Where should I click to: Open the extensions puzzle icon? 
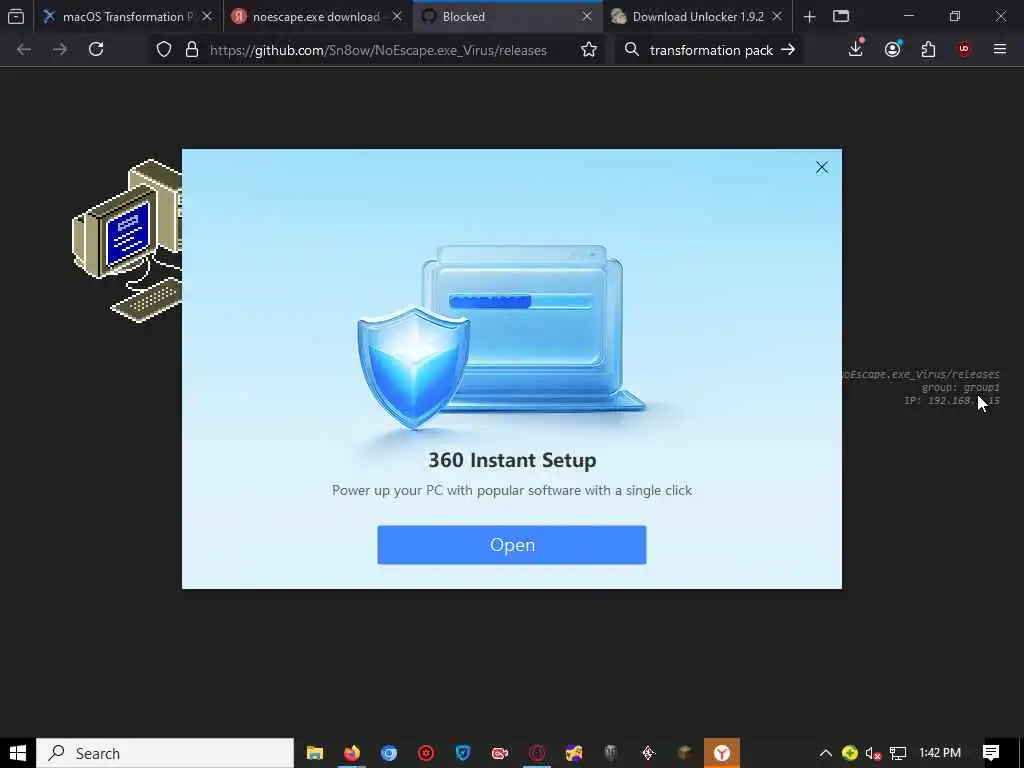(928, 50)
